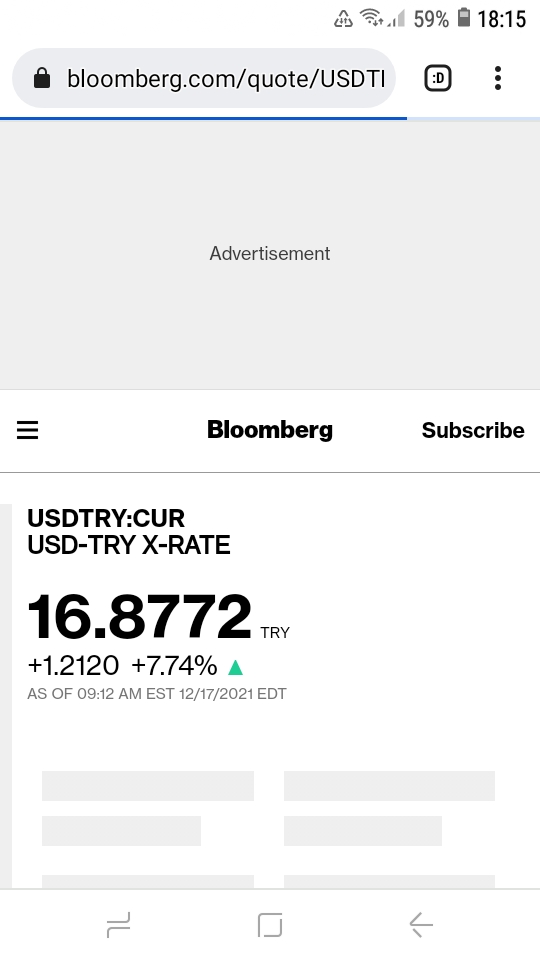Open the Bloomberg hamburger menu
Screen dimensions: 540x960
click(x=28, y=430)
